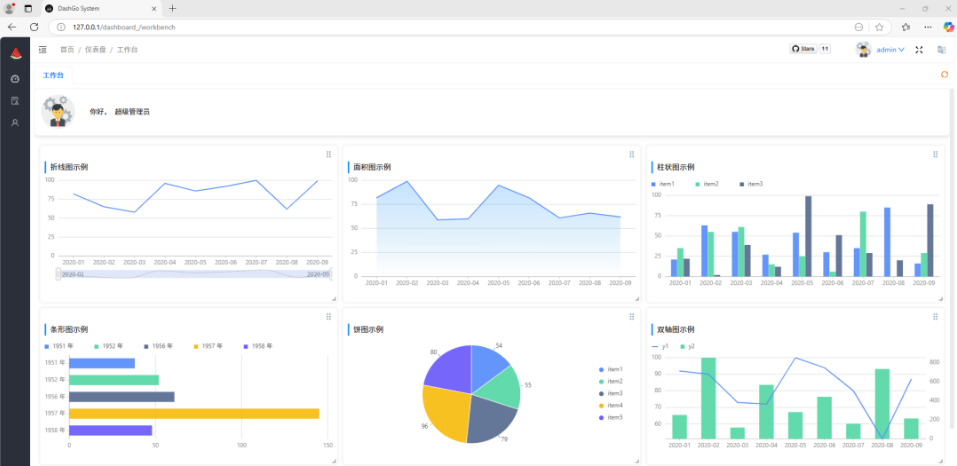Image resolution: width=958 pixels, height=466 pixels.
Task: Click the yellow 1957 年 horizontal bar
Action: tap(194, 413)
